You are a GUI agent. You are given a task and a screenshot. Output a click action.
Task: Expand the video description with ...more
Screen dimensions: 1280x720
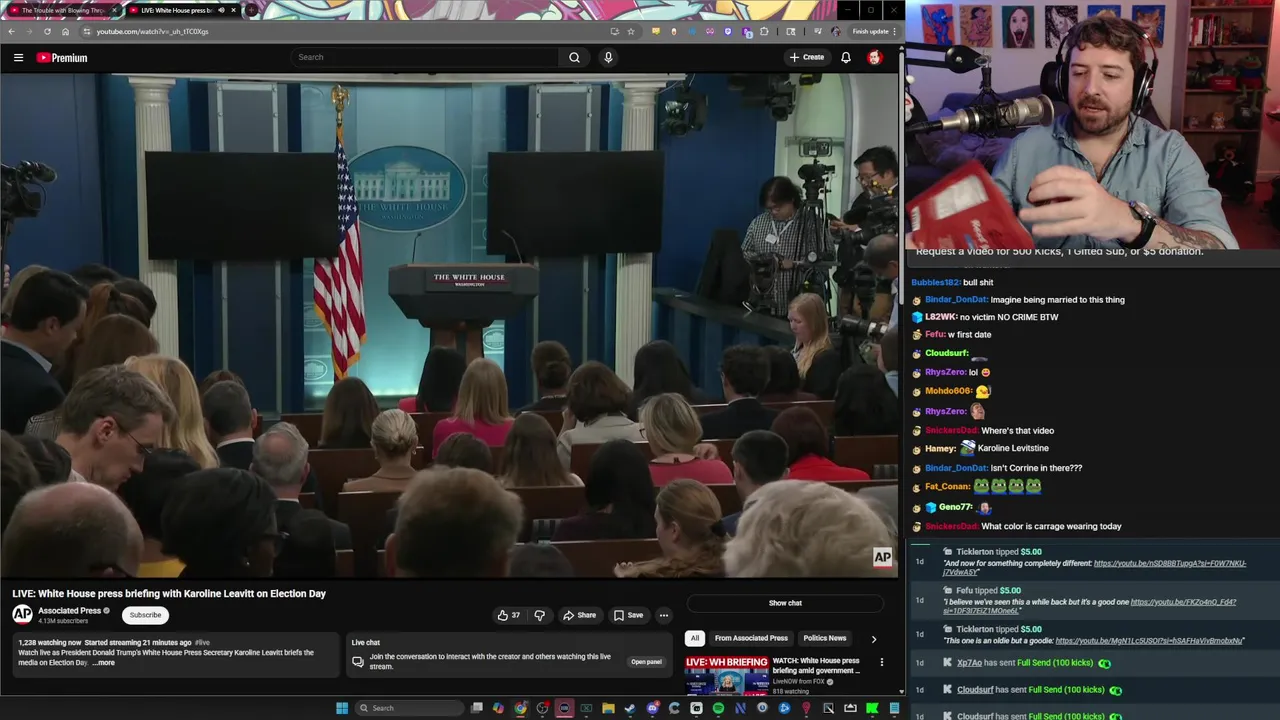104,663
